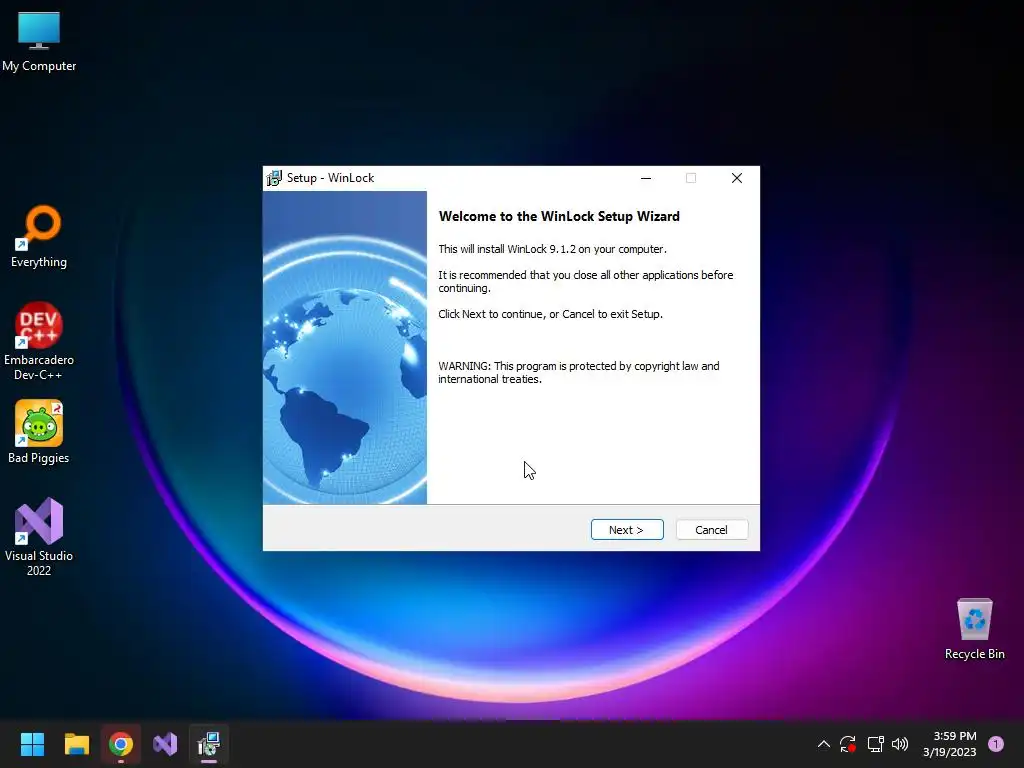
Task: Open the volume speaker tray icon
Action: tap(900, 744)
